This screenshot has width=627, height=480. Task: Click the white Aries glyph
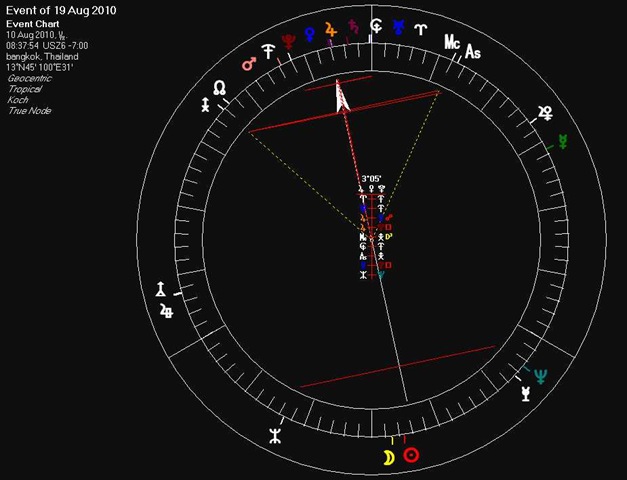point(421,29)
